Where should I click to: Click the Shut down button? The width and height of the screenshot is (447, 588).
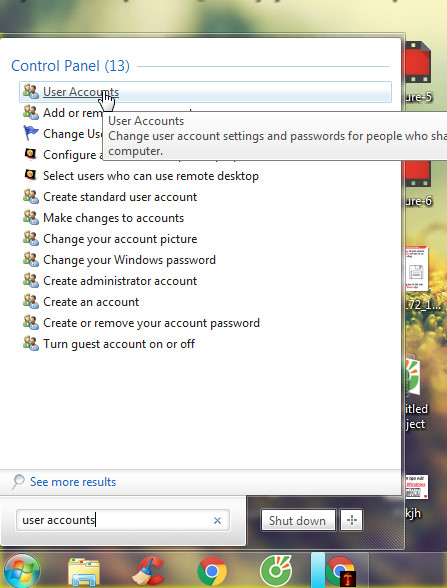298,520
